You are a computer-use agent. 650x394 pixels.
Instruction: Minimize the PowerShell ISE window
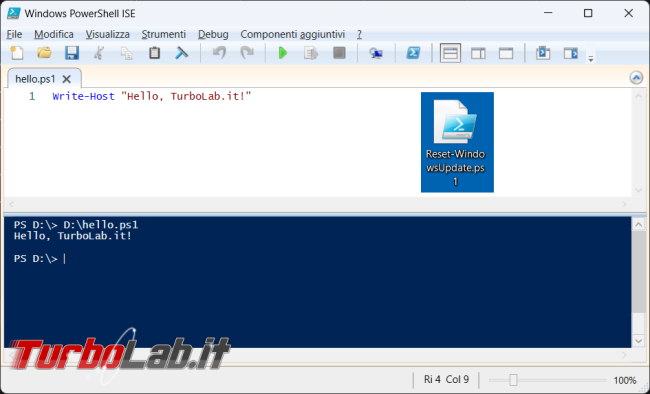[x=548, y=13]
